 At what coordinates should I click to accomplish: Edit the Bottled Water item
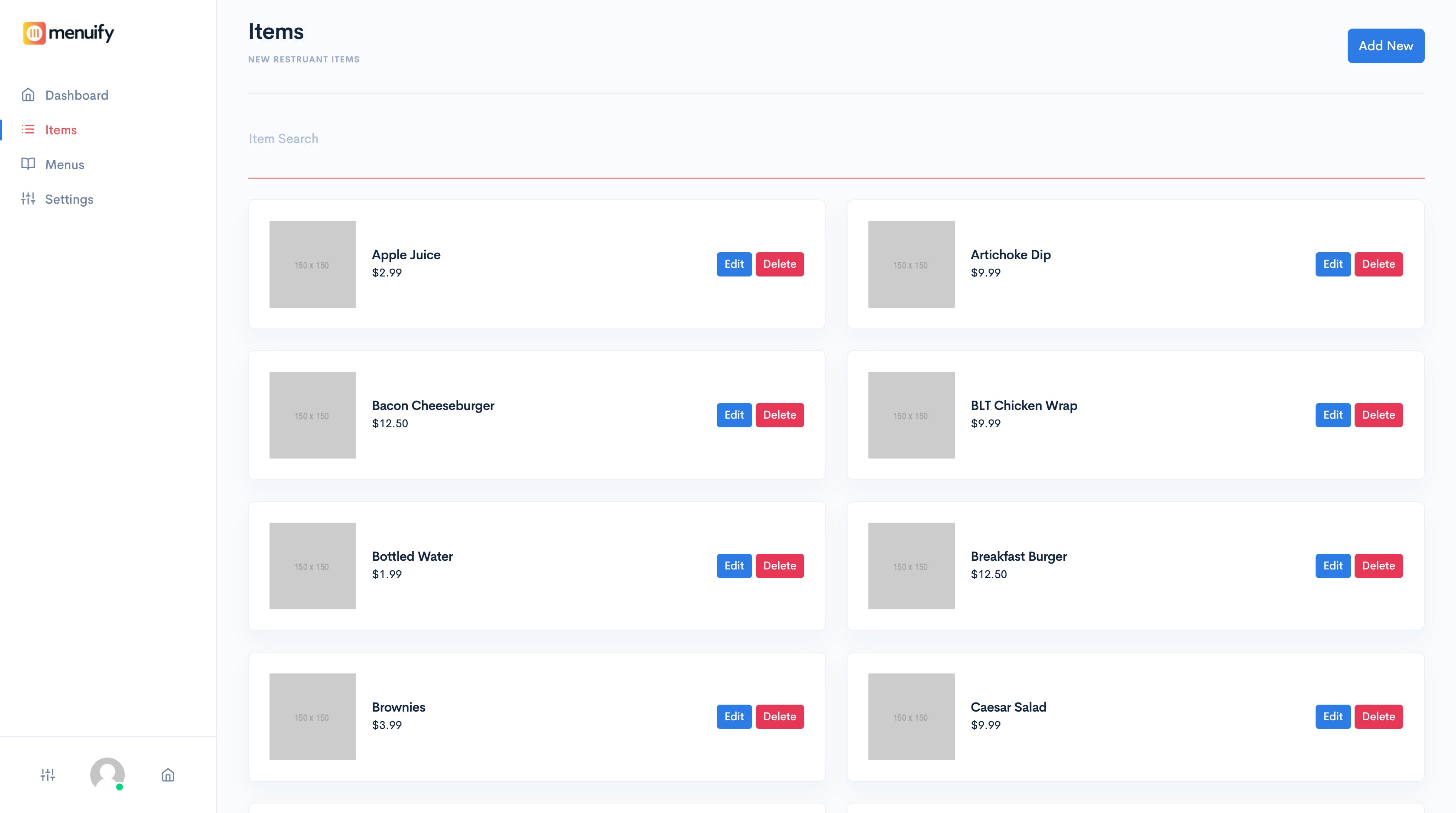tap(734, 566)
